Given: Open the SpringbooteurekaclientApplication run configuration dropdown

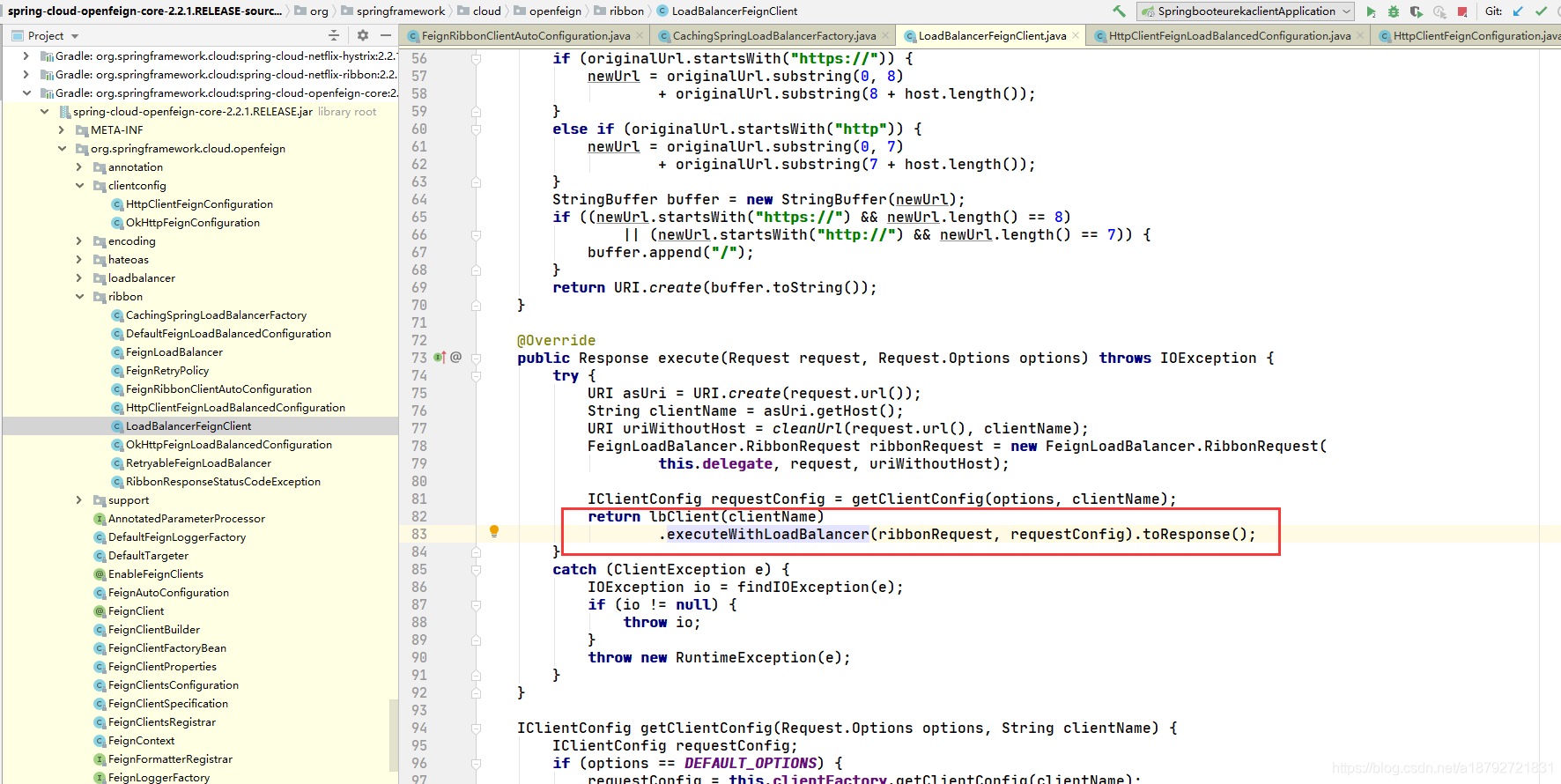Looking at the screenshot, I should 1245,11.
